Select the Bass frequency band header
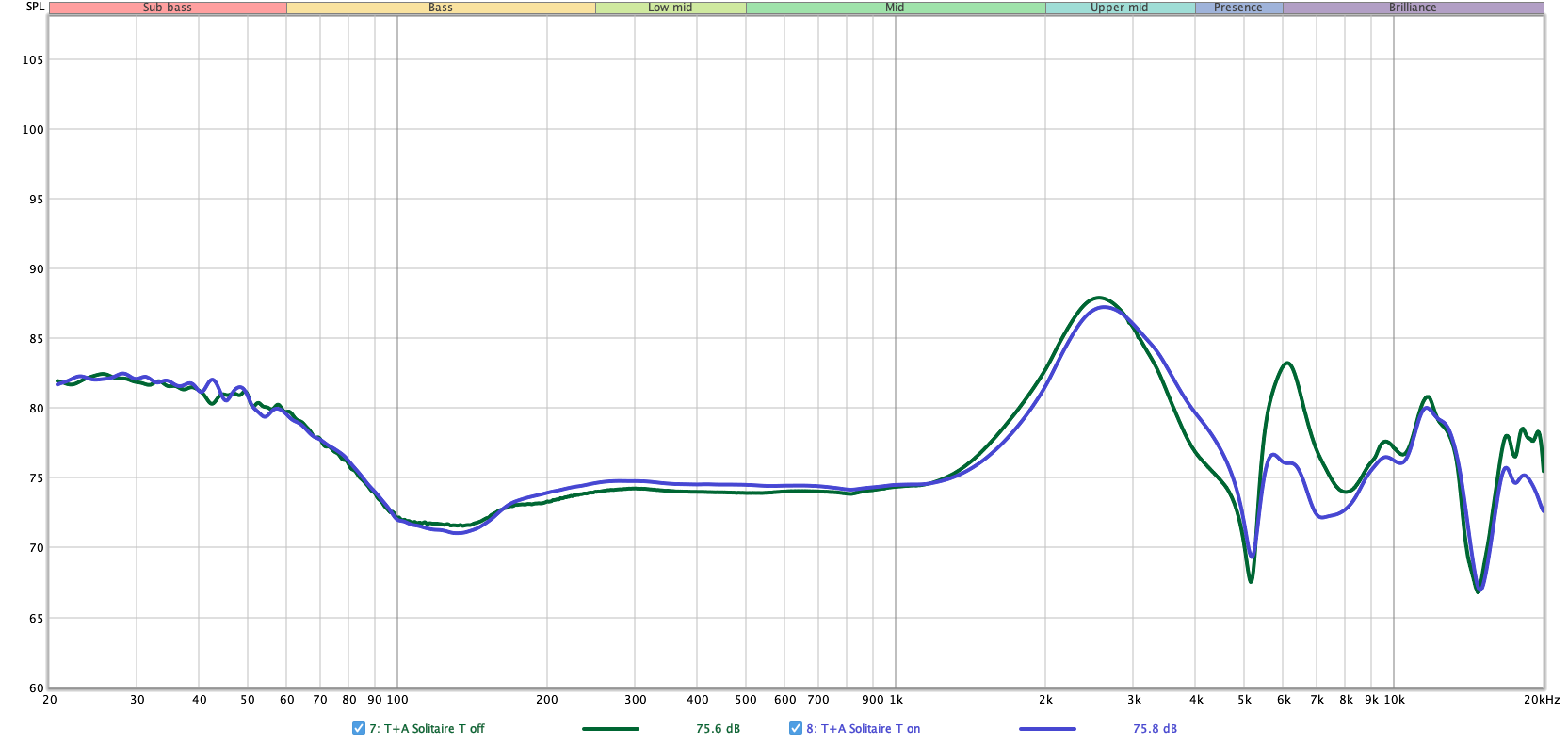1568x744 pixels. (x=441, y=8)
